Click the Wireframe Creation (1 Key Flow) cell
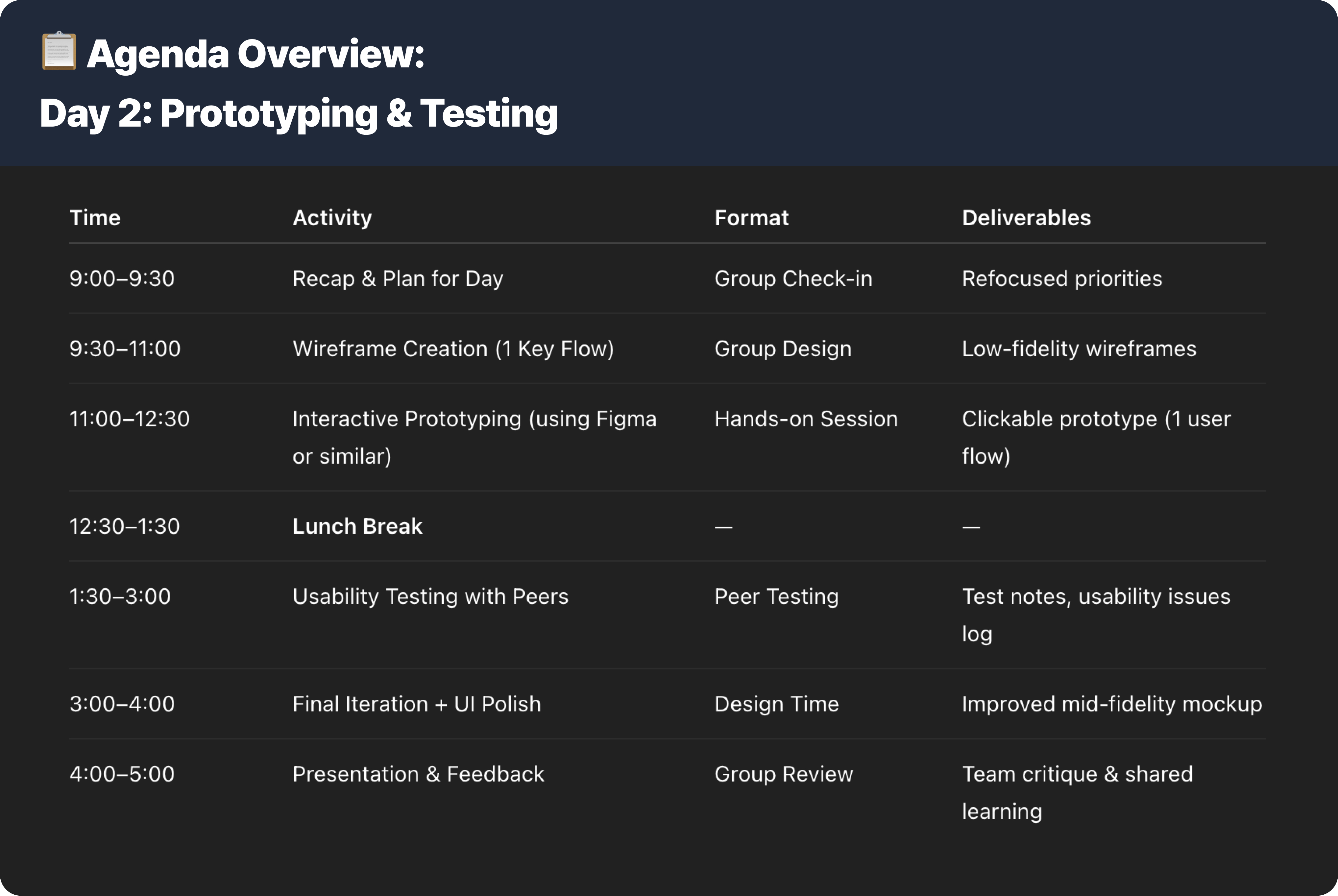The height and width of the screenshot is (896, 1338). (x=453, y=349)
